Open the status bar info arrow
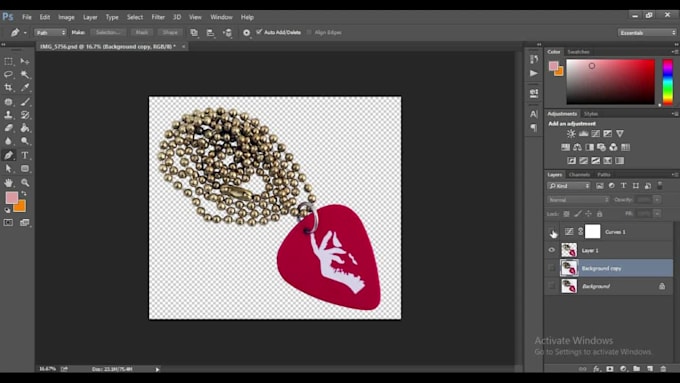Screen dimensions: 680x383 pyautogui.click(x=157, y=369)
